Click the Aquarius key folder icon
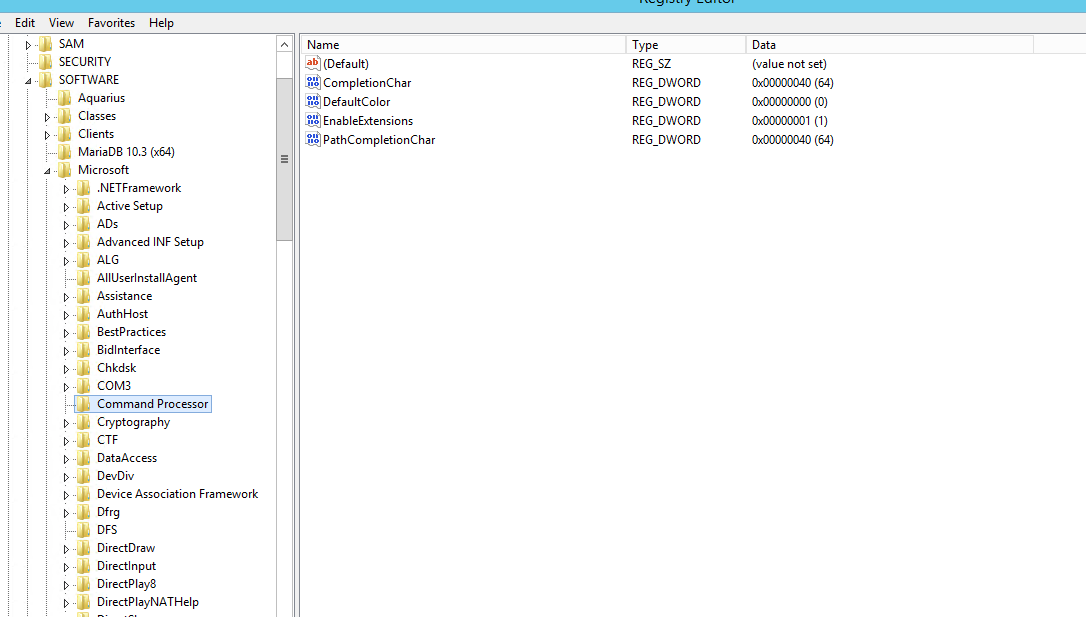The height and width of the screenshot is (617, 1086). [65, 98]
